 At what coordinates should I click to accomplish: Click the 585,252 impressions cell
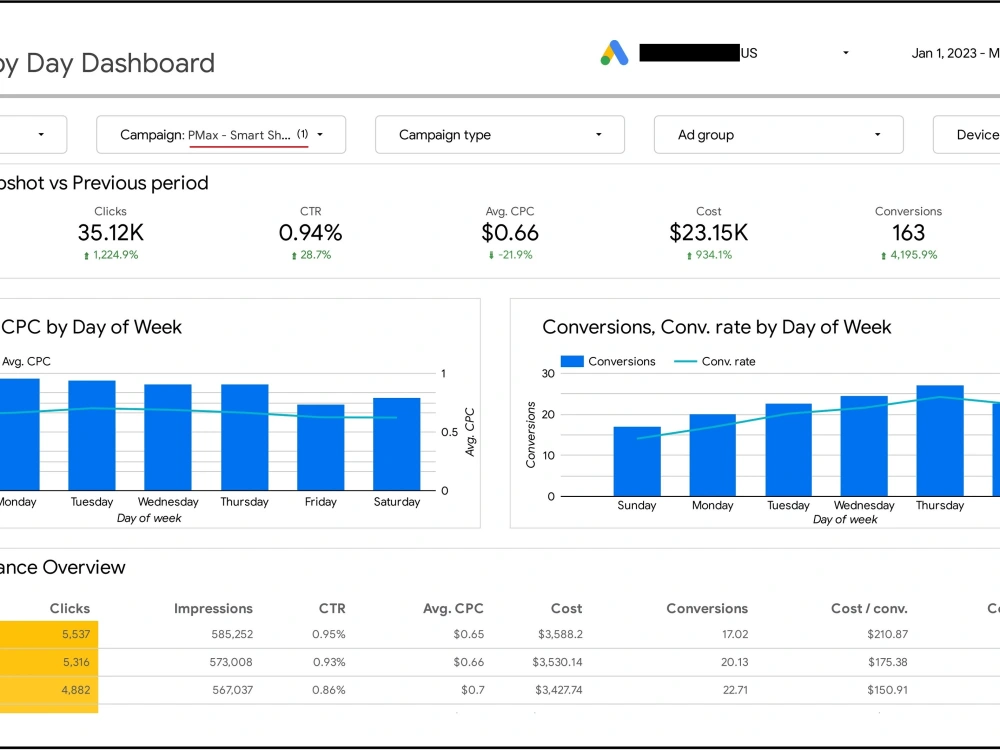(x=232, y=635)
